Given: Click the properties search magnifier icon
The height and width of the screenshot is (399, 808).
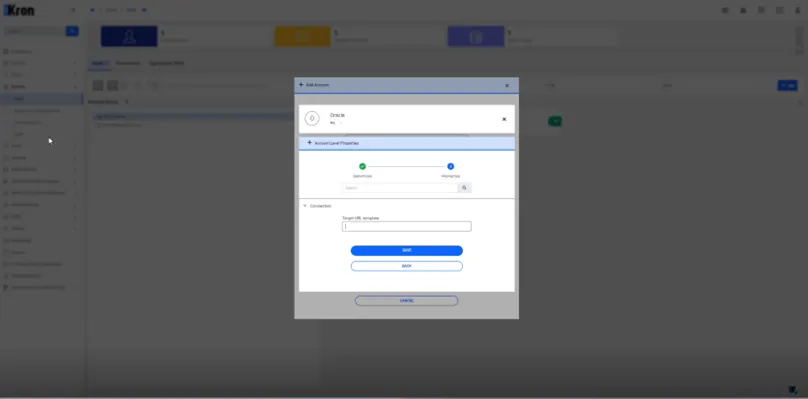Looking at the screenshot, I should click(x=464, y=188).
